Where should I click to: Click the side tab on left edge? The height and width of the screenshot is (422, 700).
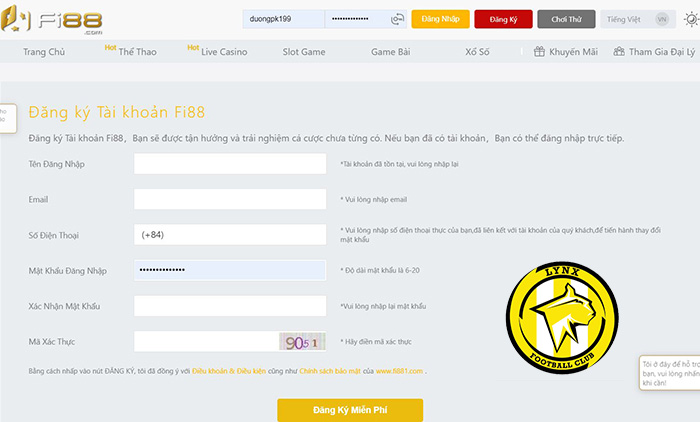pos(8,118)
